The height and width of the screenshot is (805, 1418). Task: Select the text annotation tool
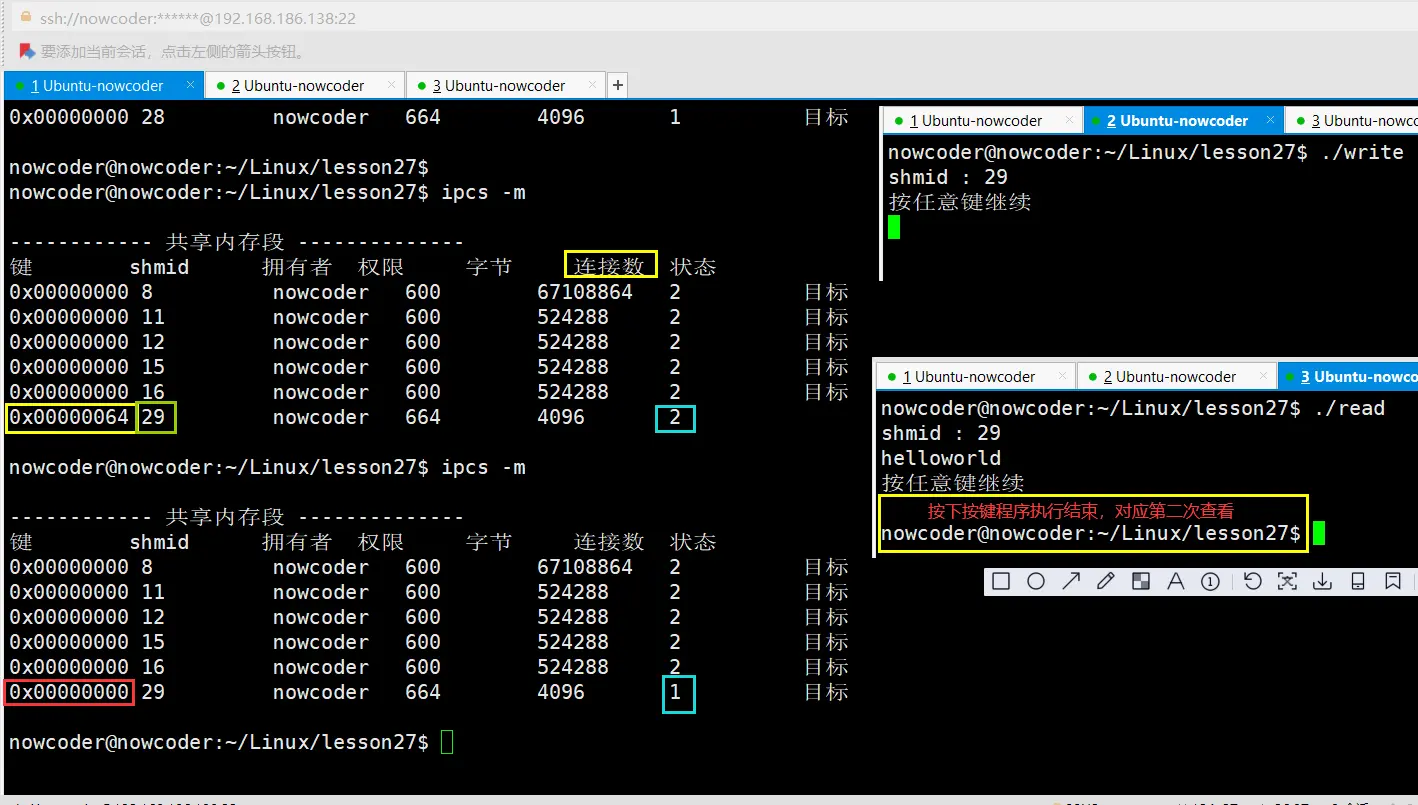click(x=1176, y=581)
